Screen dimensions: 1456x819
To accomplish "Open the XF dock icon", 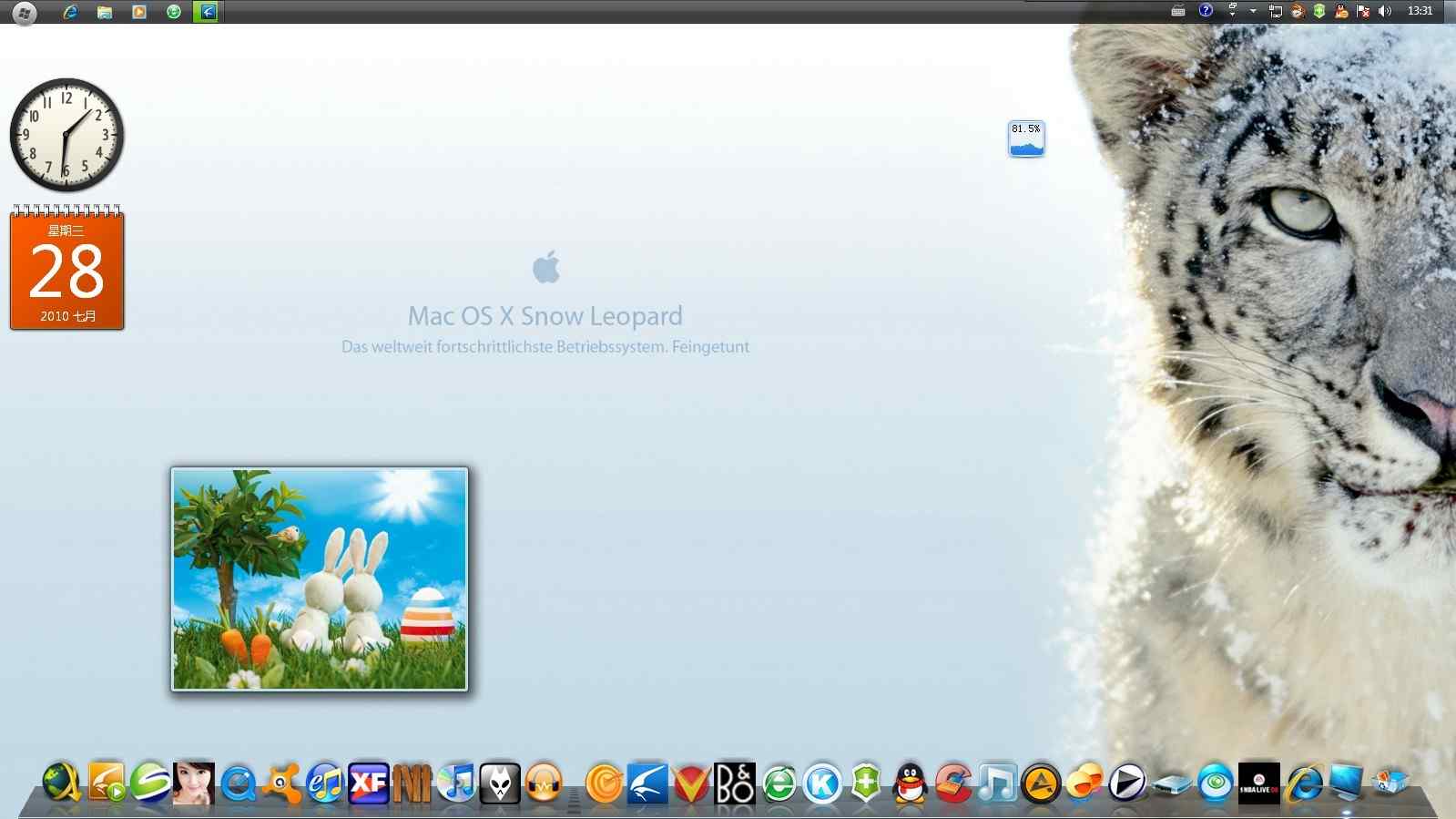I will (x=369, y=783).
